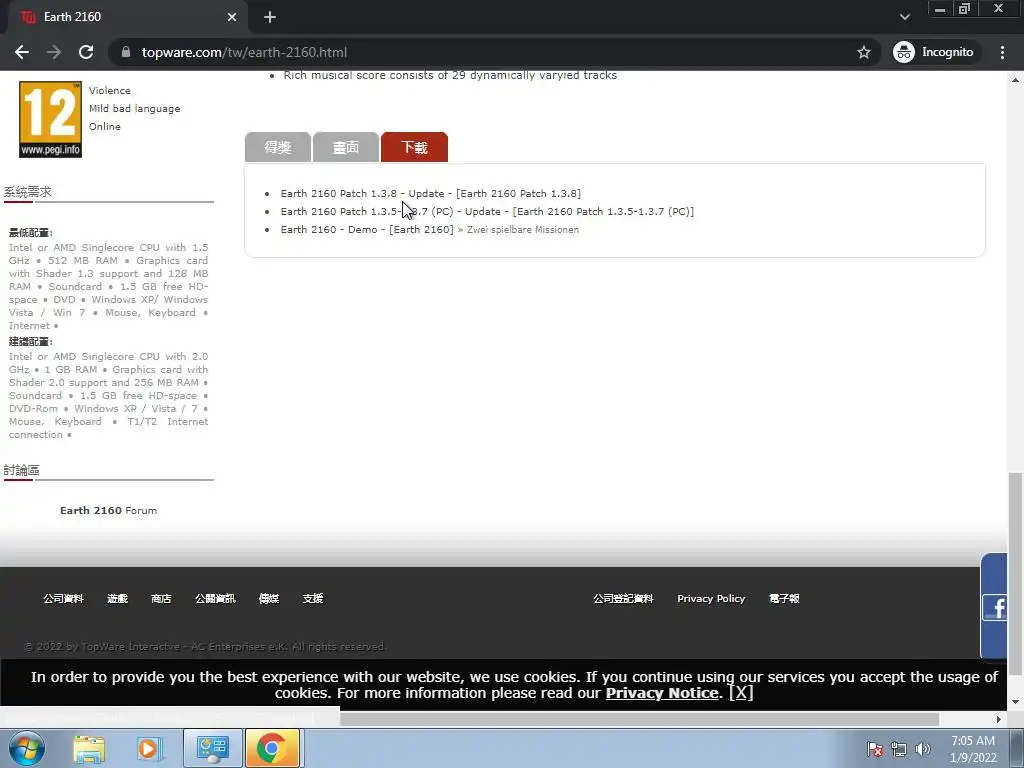Open Chrome three-dot menu
Image resolution: width=1024 pixels, height=768 pixels.
(x=1002, y=52)
